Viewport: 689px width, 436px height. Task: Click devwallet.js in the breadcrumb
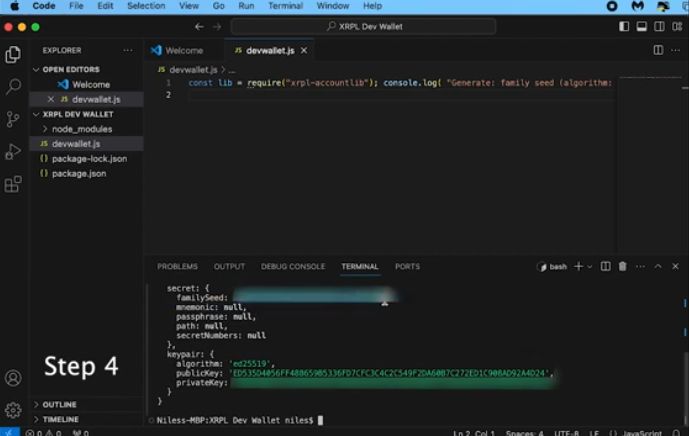click(x=193, y=70)
